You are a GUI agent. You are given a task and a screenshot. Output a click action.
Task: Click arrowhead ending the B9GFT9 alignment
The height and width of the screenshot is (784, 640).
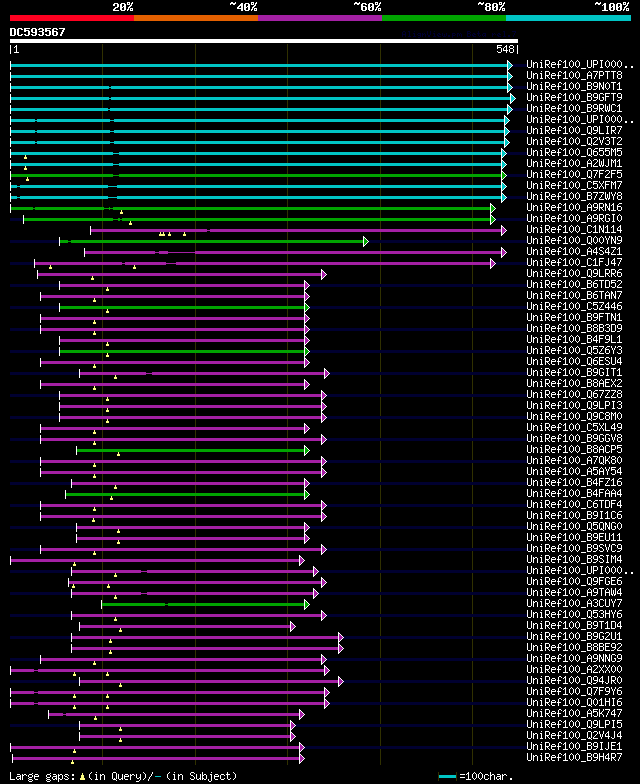[512, 98]
